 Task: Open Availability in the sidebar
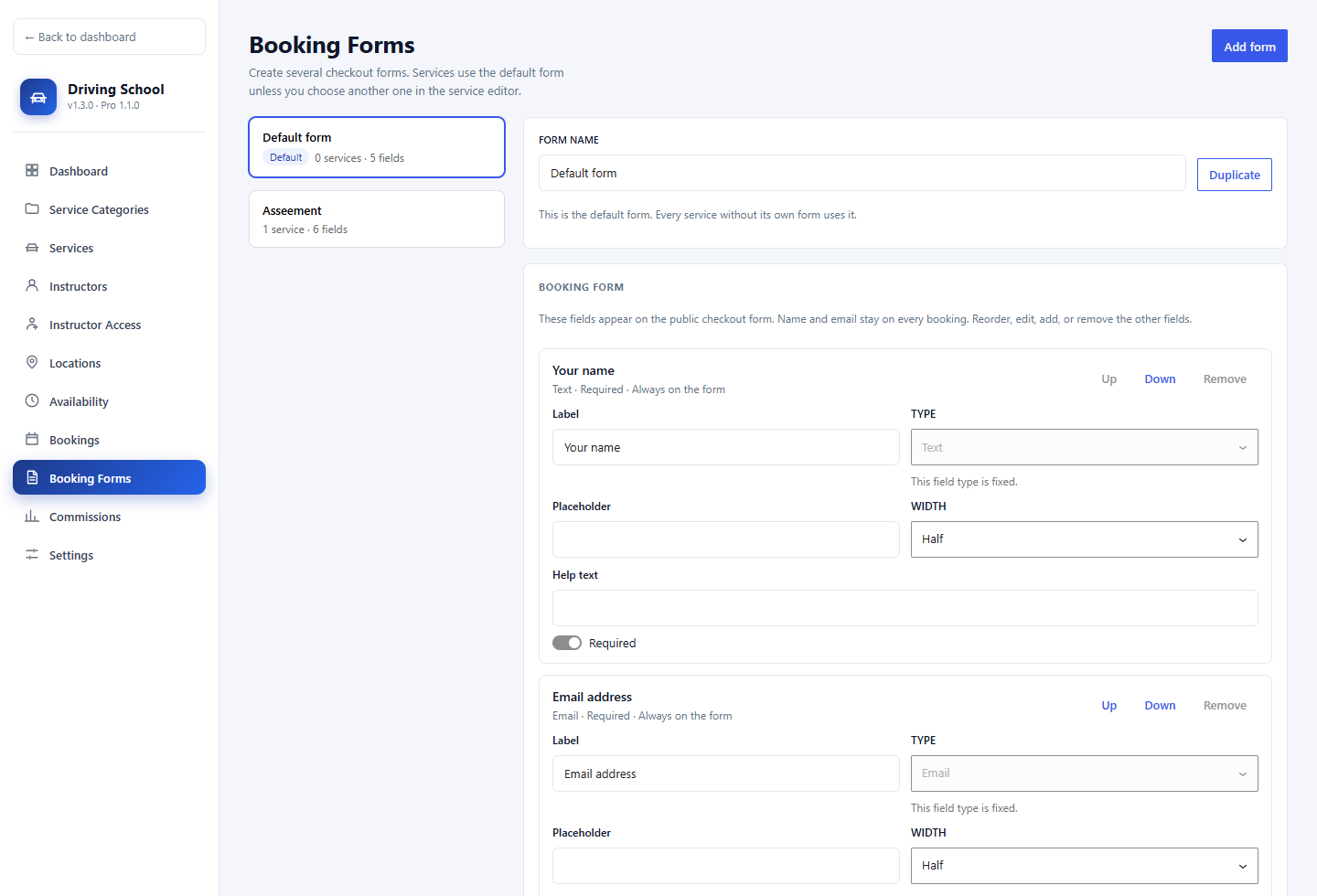109,401
